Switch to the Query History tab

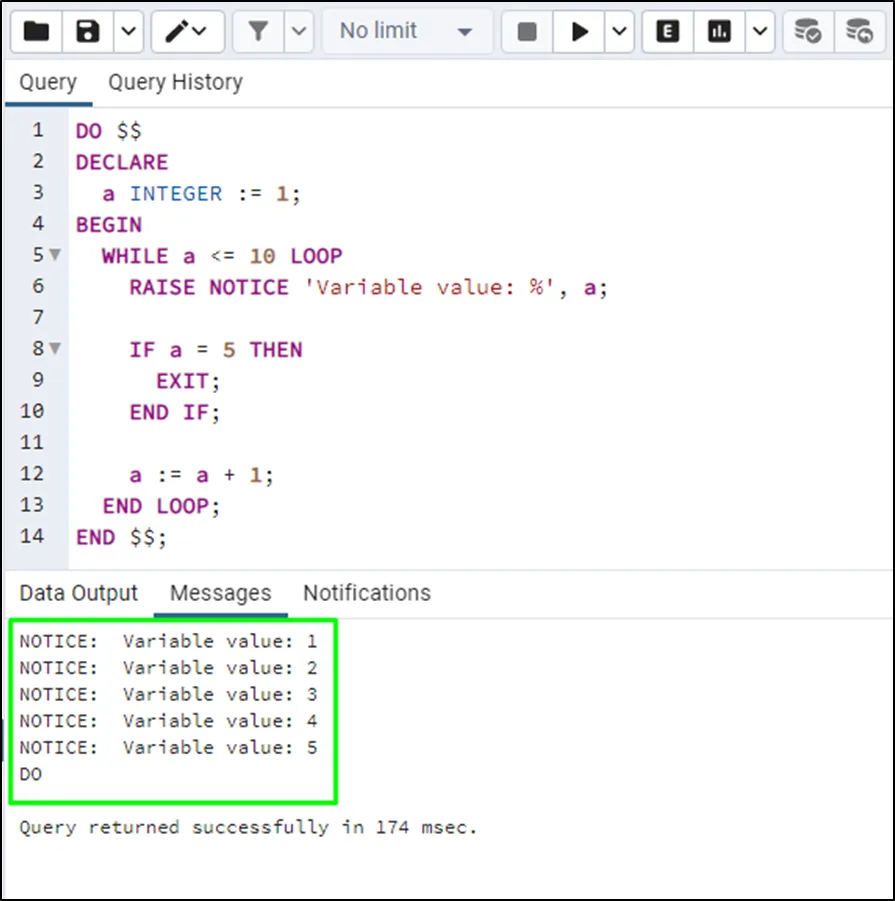pyautogui.click(x=175, y=82)
